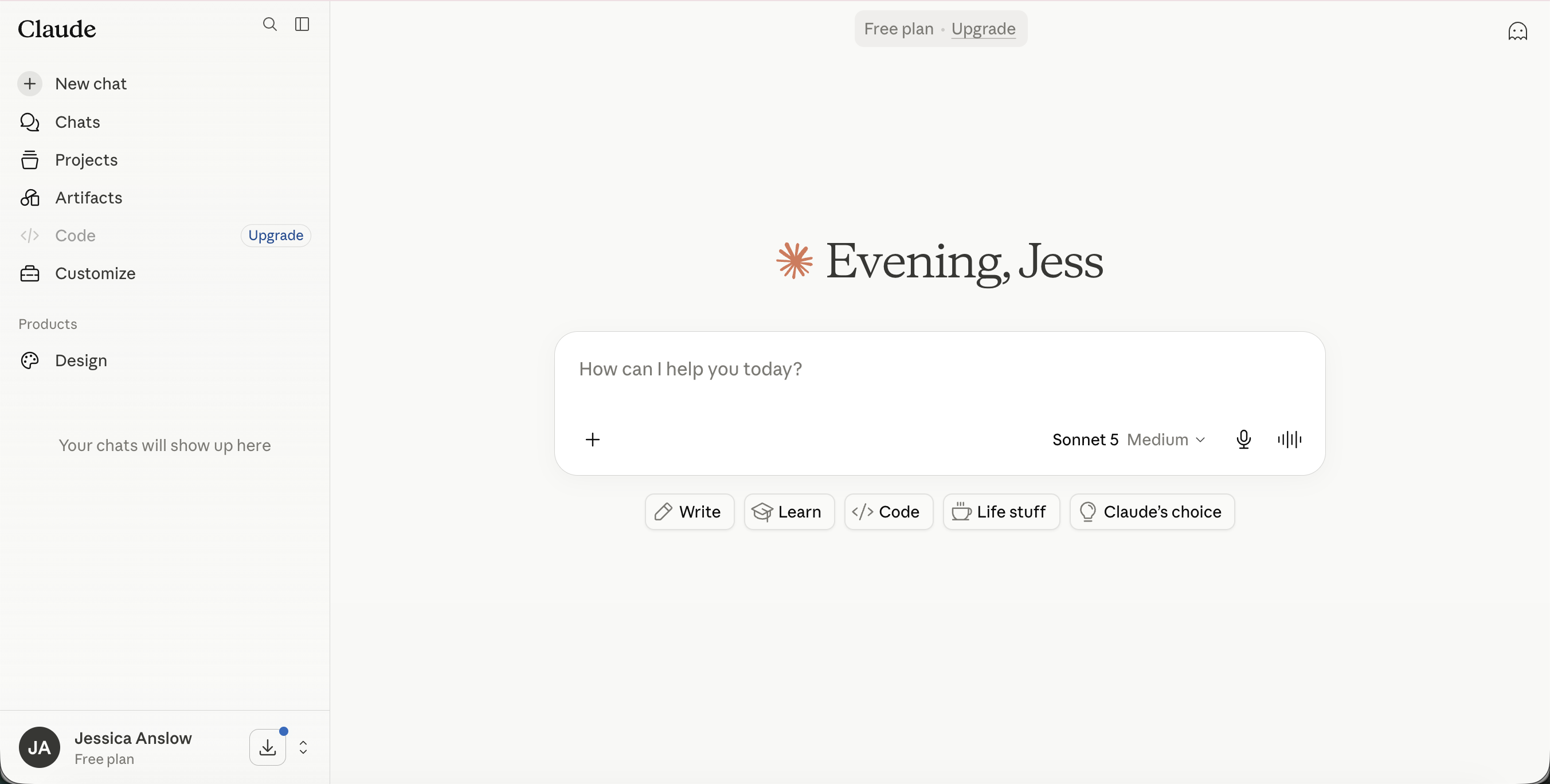Click the Claude wordmark logo

pos(57,29)
